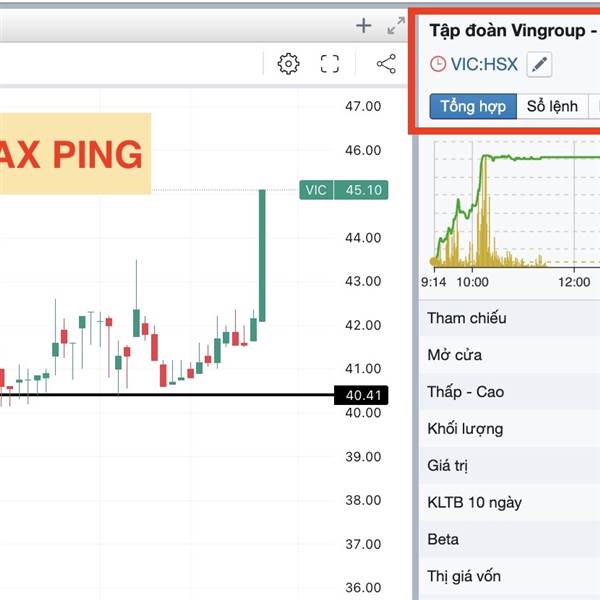Screen dimensions: 600x600
Task: Click the VIC 45.10 price label
Action: point(343,190)
